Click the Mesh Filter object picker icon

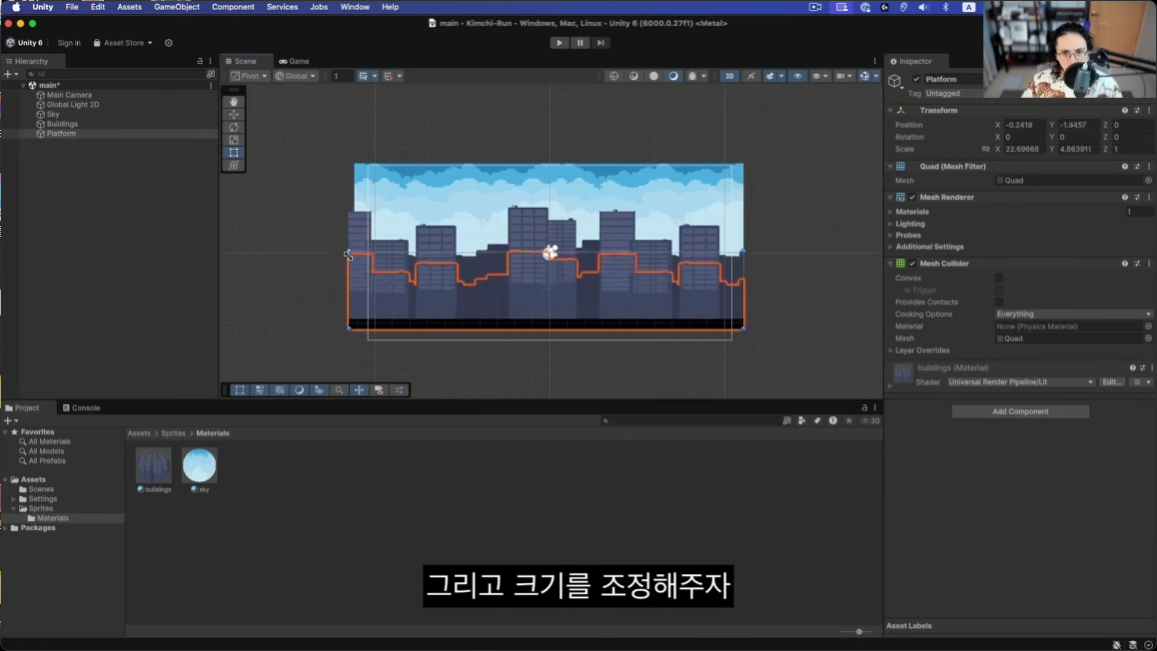click(x=1148, y=181)
